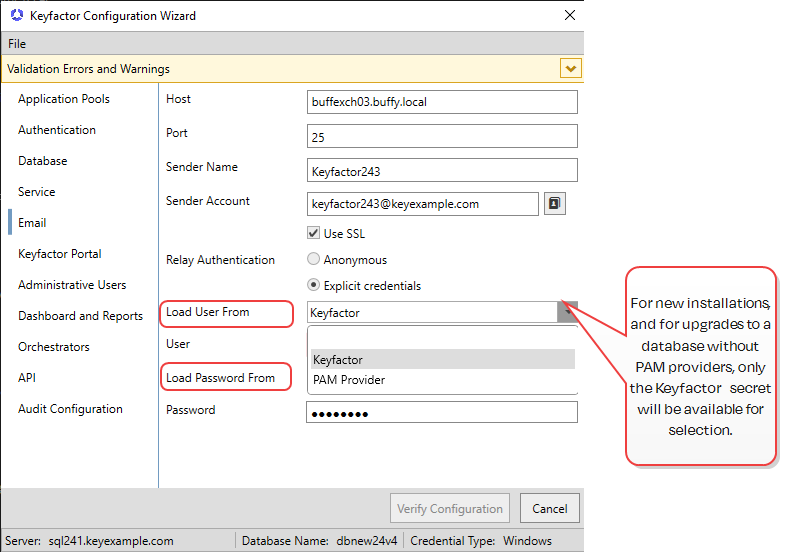Open the File menu
790x552 pixels.
point(17,44)
